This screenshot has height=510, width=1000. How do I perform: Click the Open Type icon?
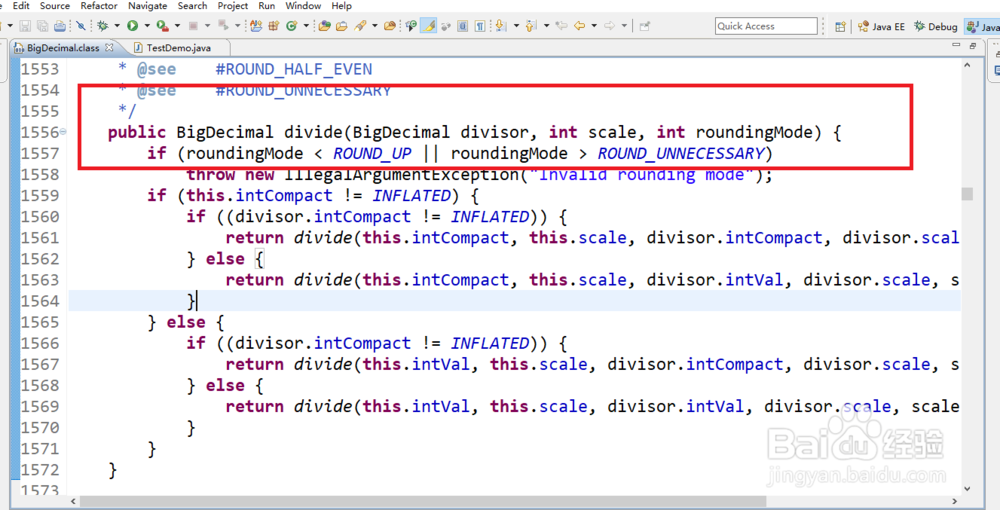[325, 26]
